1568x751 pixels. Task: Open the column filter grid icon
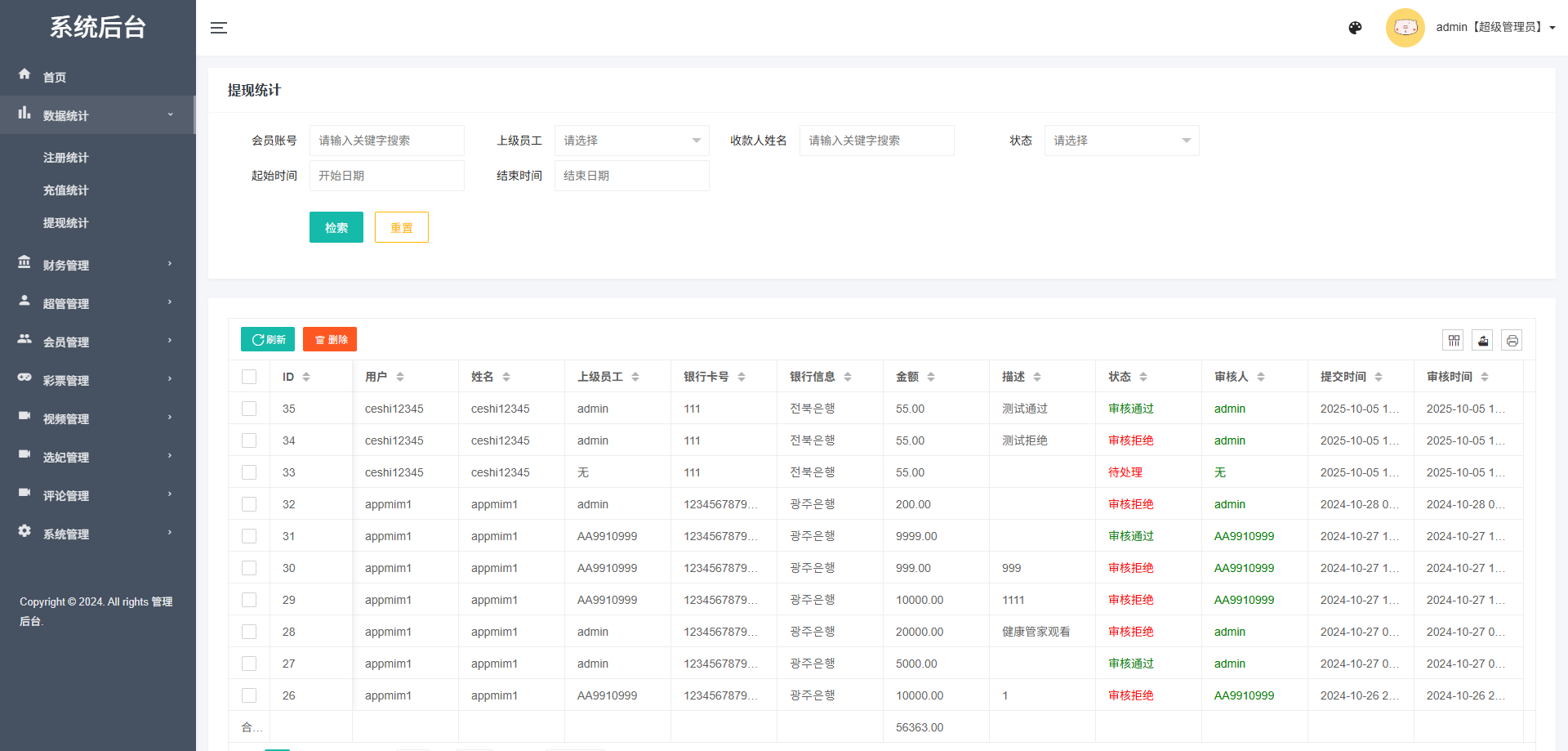click(x=1454, y=341)
